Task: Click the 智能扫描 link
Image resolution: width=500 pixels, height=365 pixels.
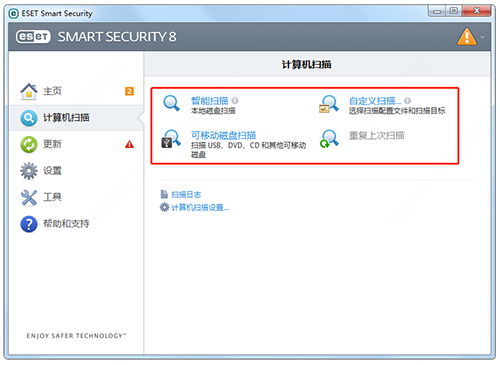Action: 210,100
